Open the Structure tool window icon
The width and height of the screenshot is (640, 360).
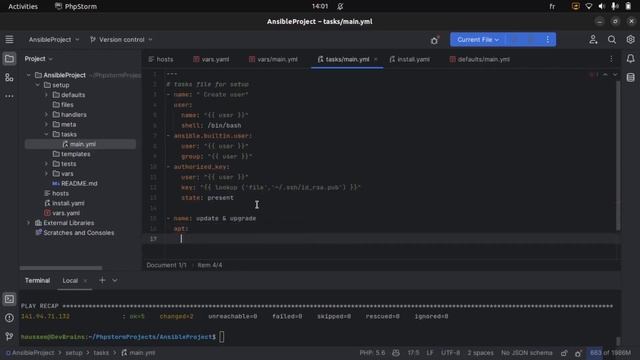coord(9,78)
